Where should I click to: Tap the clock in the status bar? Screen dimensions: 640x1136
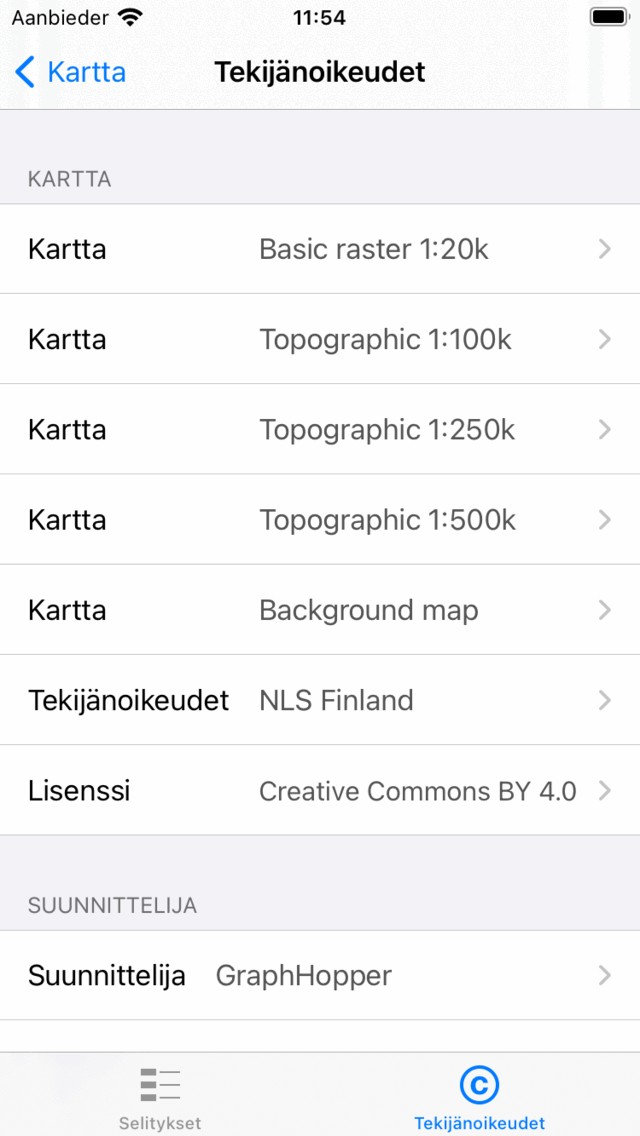pyautogui.click(x=319, y=17)
